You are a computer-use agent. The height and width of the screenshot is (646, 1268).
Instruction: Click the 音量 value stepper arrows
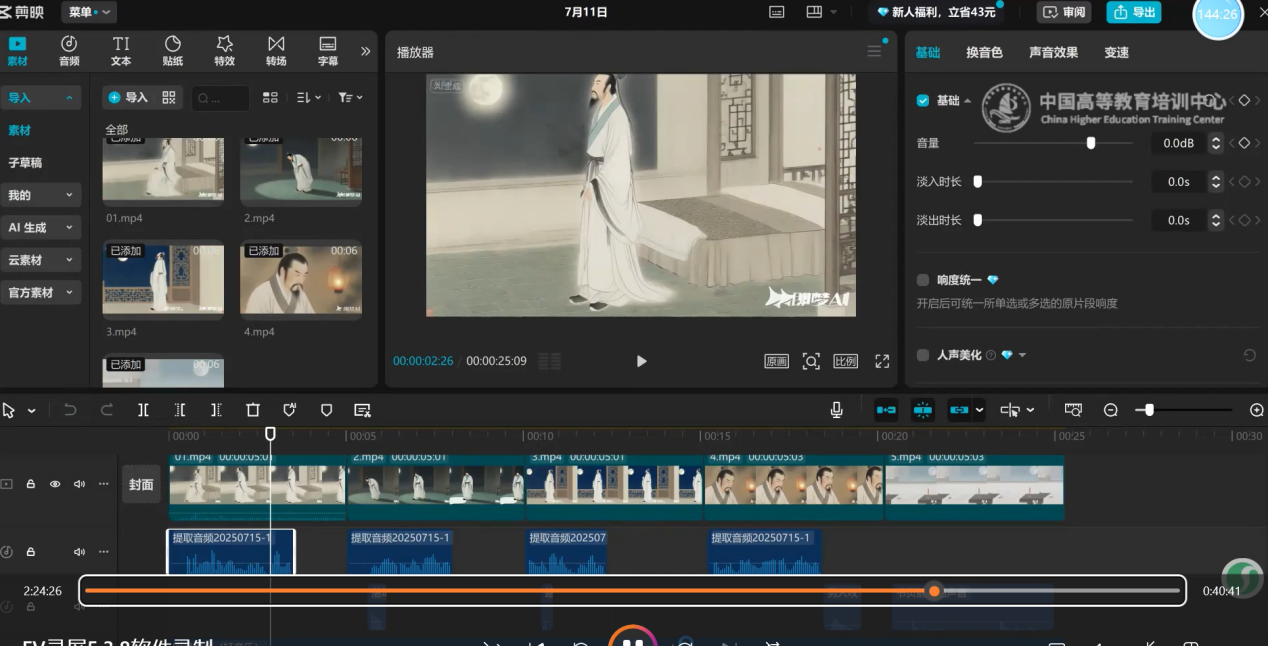pyautogui.click(x=1216, y=143)
